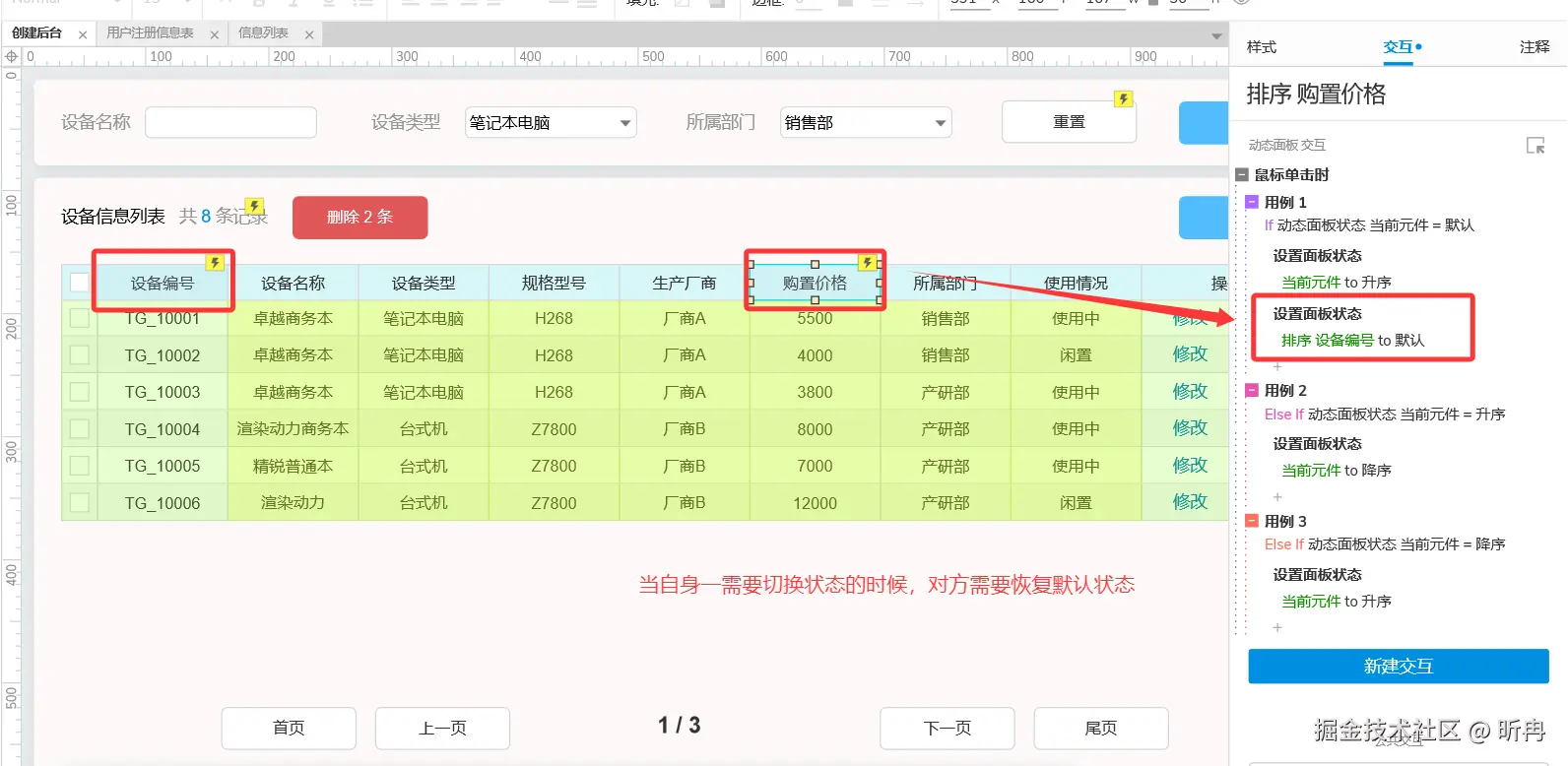Close the 创建后台 page tab

[83, 34]
